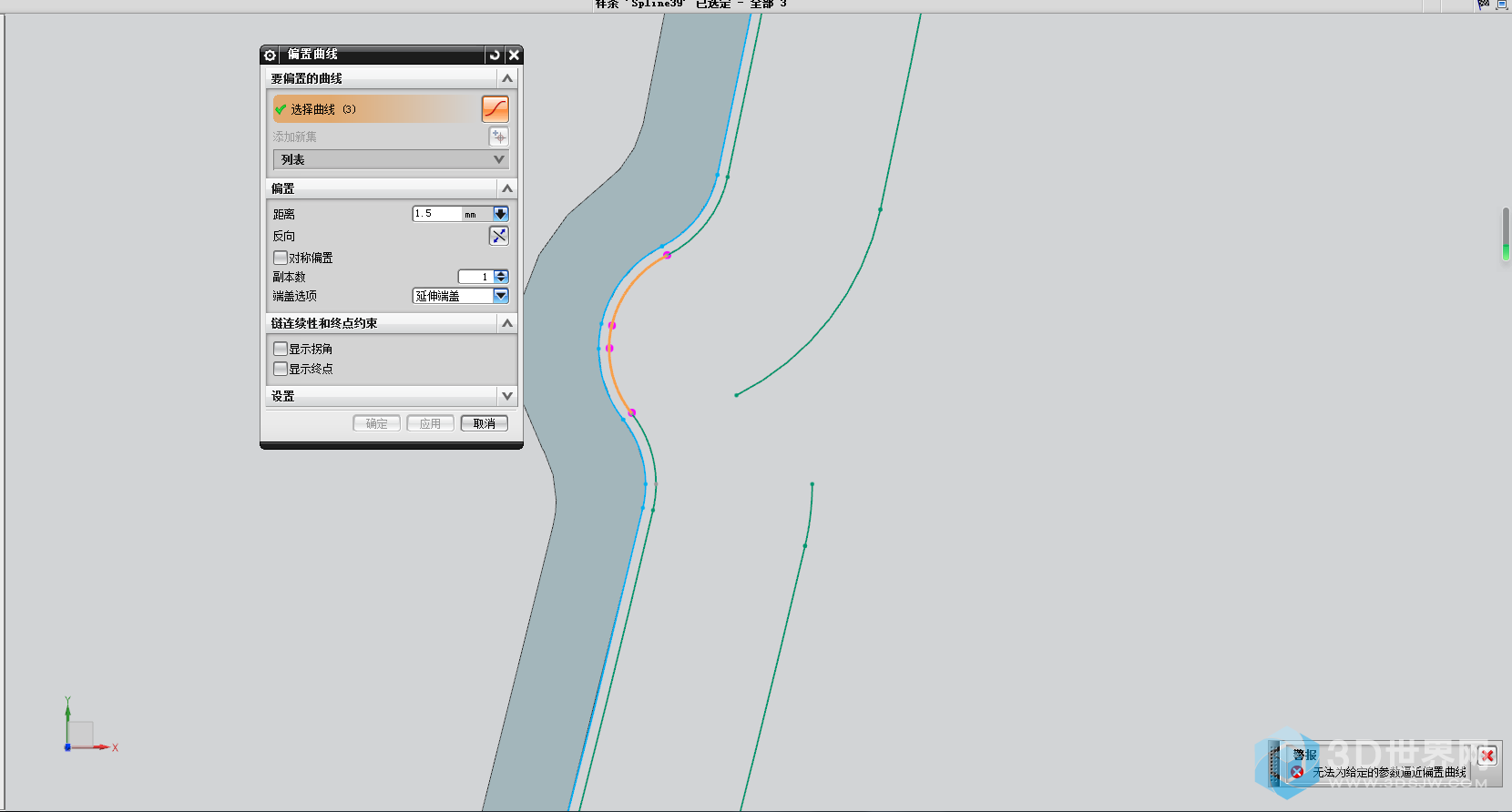This screenshot has width=1512, height=812.
Task: Close the 偏置曲线 dialog
Action: tap(514, 56)
